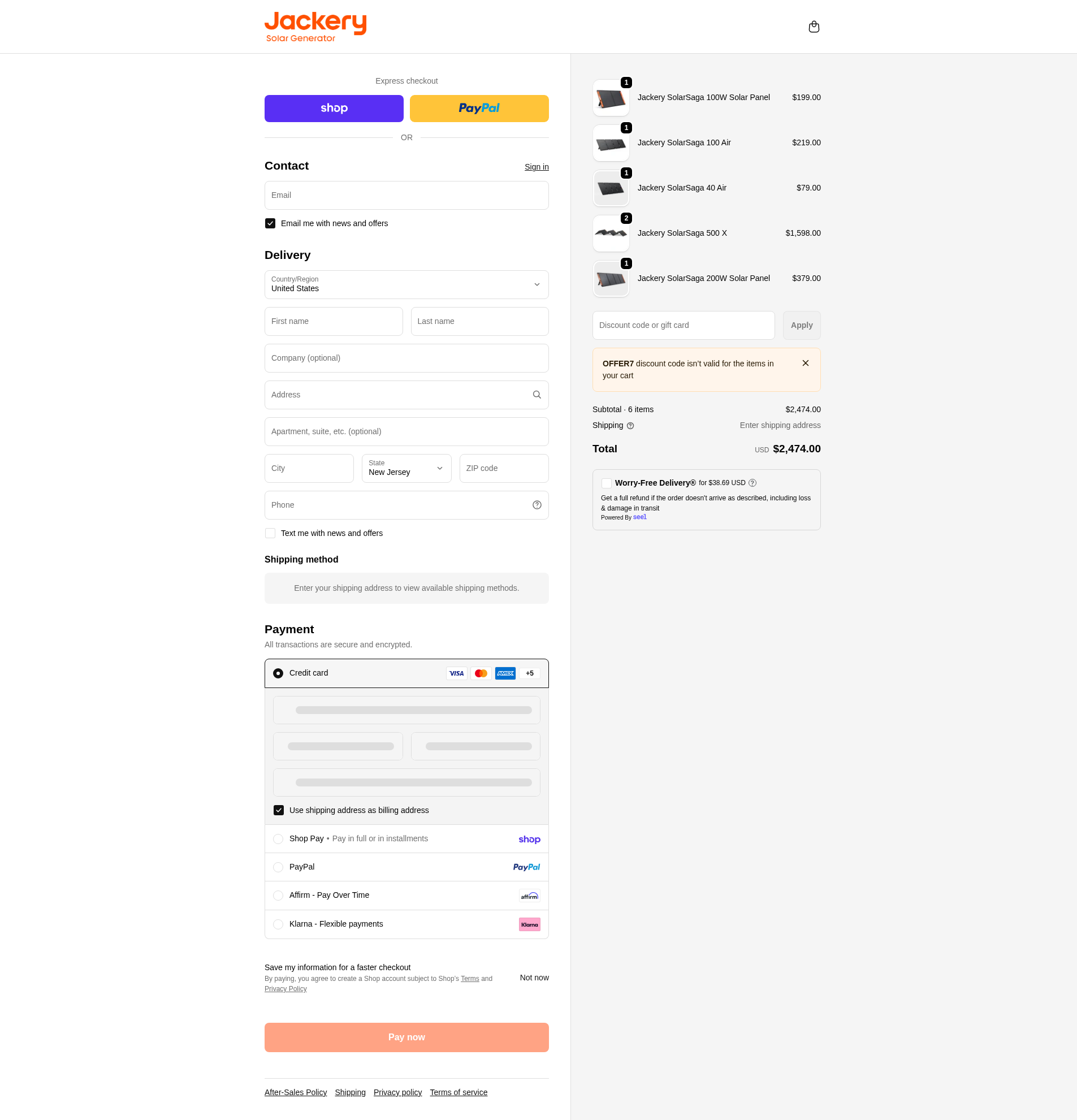
Task: Click the phone field help icon
Action: [x=537, y=505]
